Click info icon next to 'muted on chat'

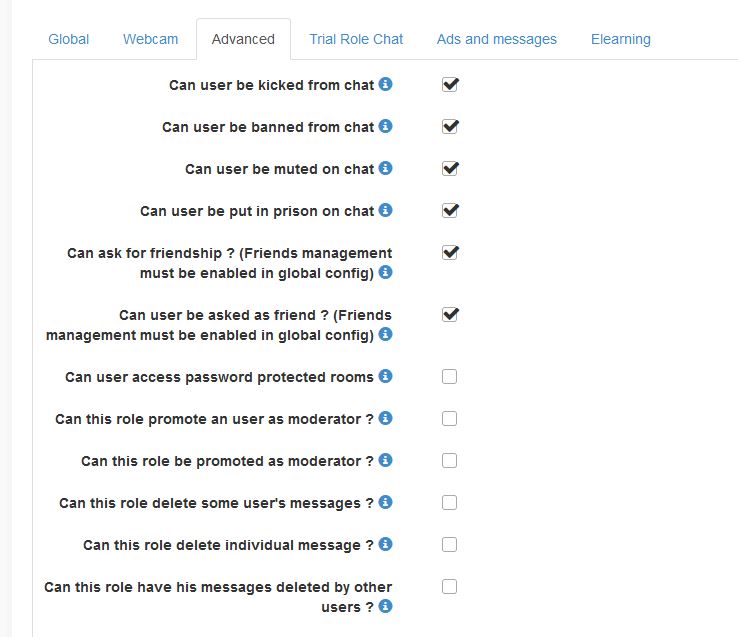click(x=386, y=169)
